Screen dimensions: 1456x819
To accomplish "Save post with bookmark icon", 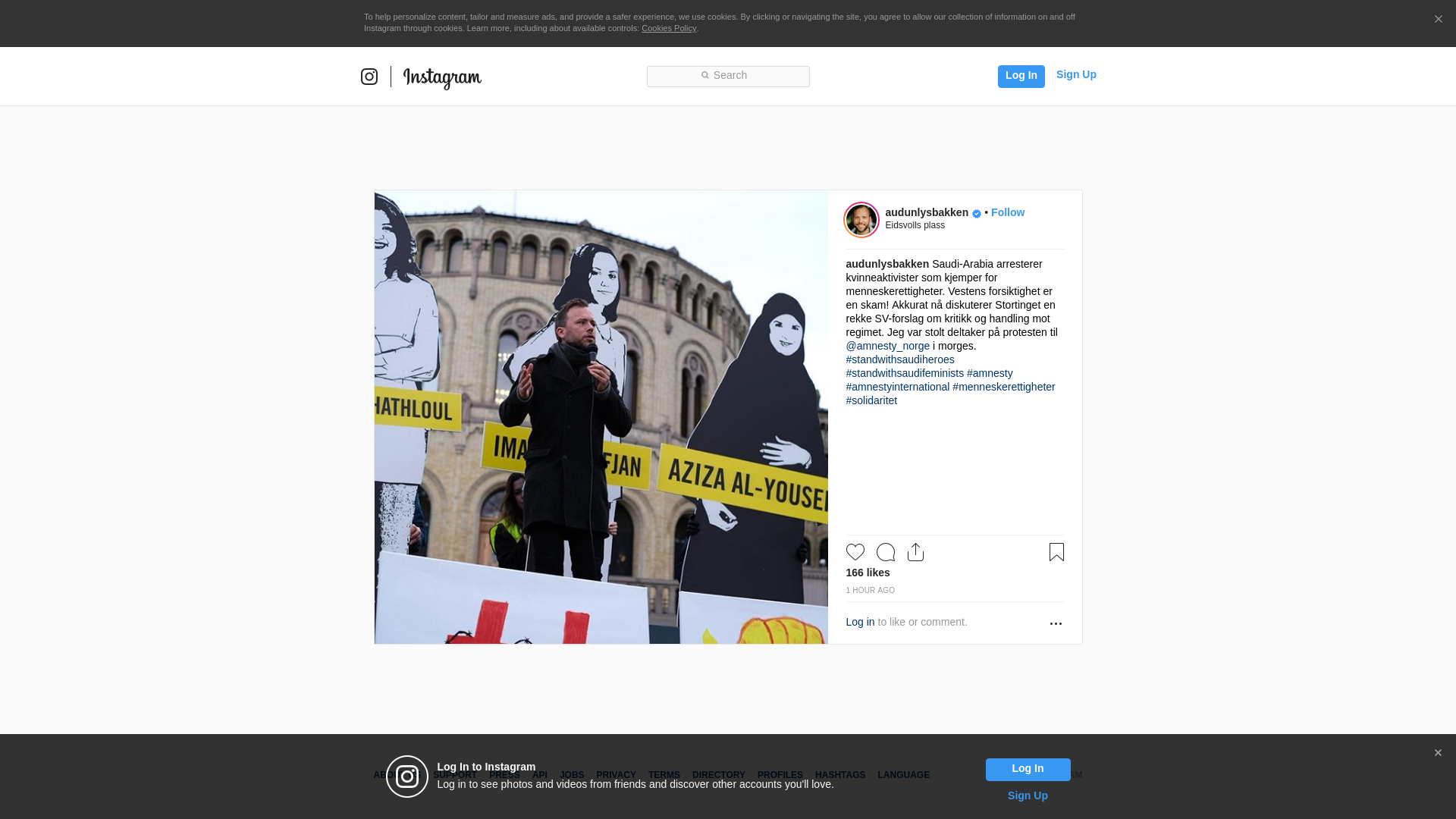I will (1056, 552).
